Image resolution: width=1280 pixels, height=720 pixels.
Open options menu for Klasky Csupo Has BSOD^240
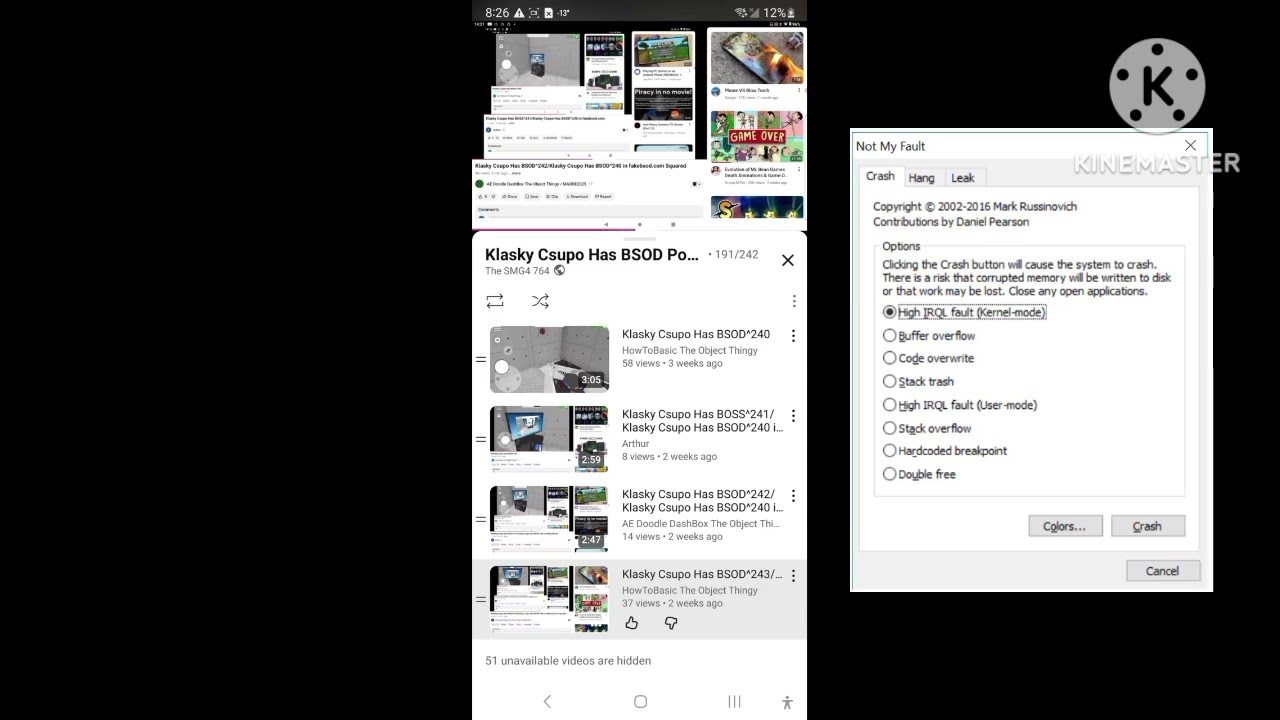[x=793, y=336]
